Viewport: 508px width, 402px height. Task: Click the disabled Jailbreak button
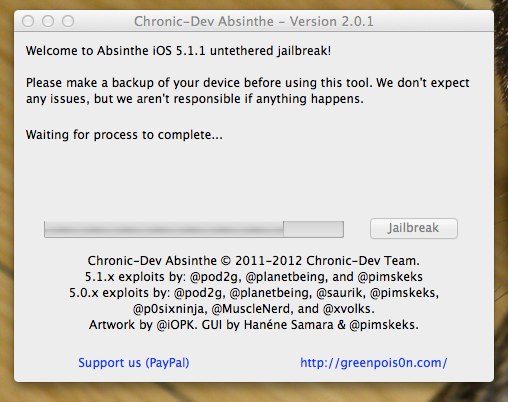click(x=414, y=228)
